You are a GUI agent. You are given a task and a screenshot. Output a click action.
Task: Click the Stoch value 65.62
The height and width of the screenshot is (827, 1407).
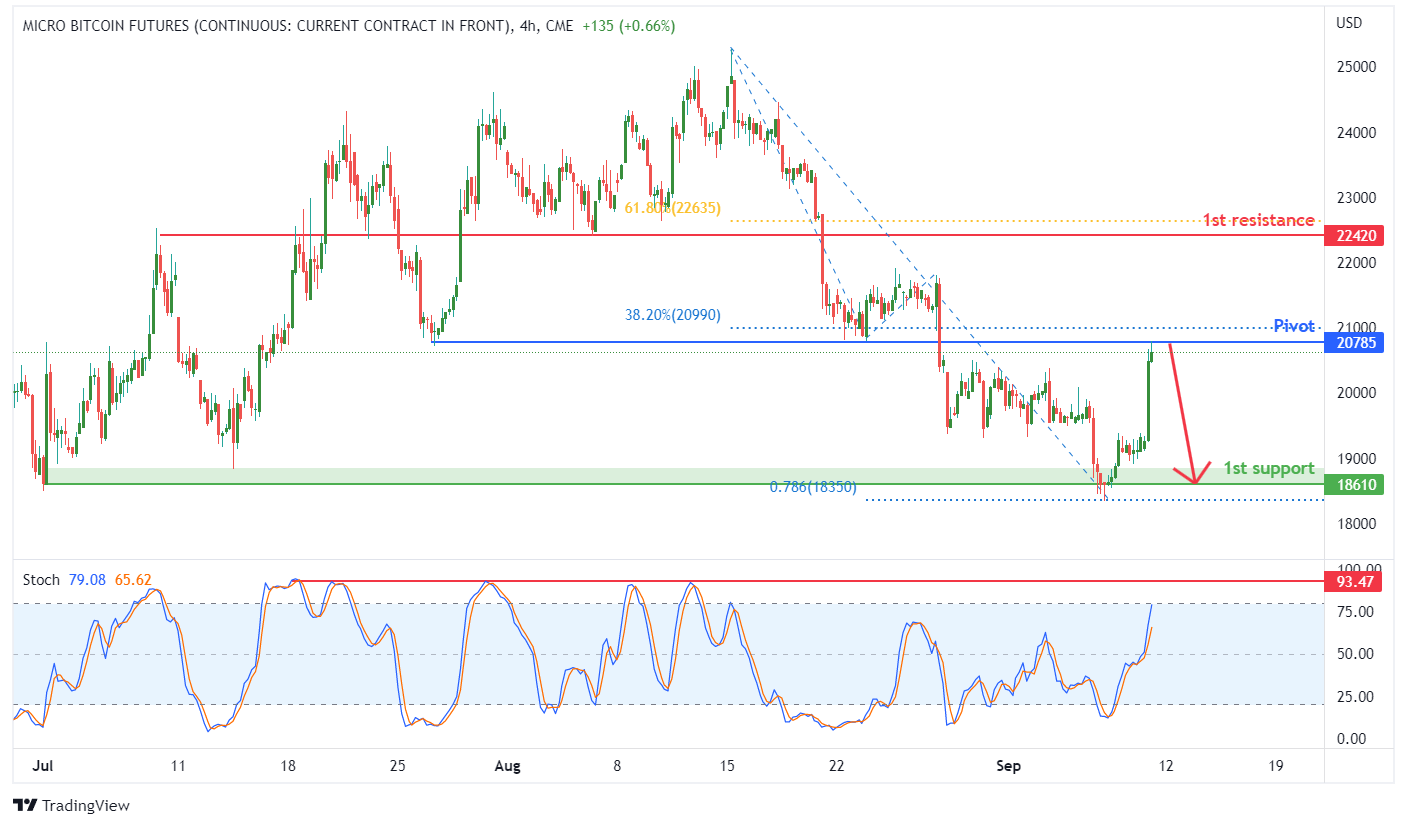click(134, 579)
